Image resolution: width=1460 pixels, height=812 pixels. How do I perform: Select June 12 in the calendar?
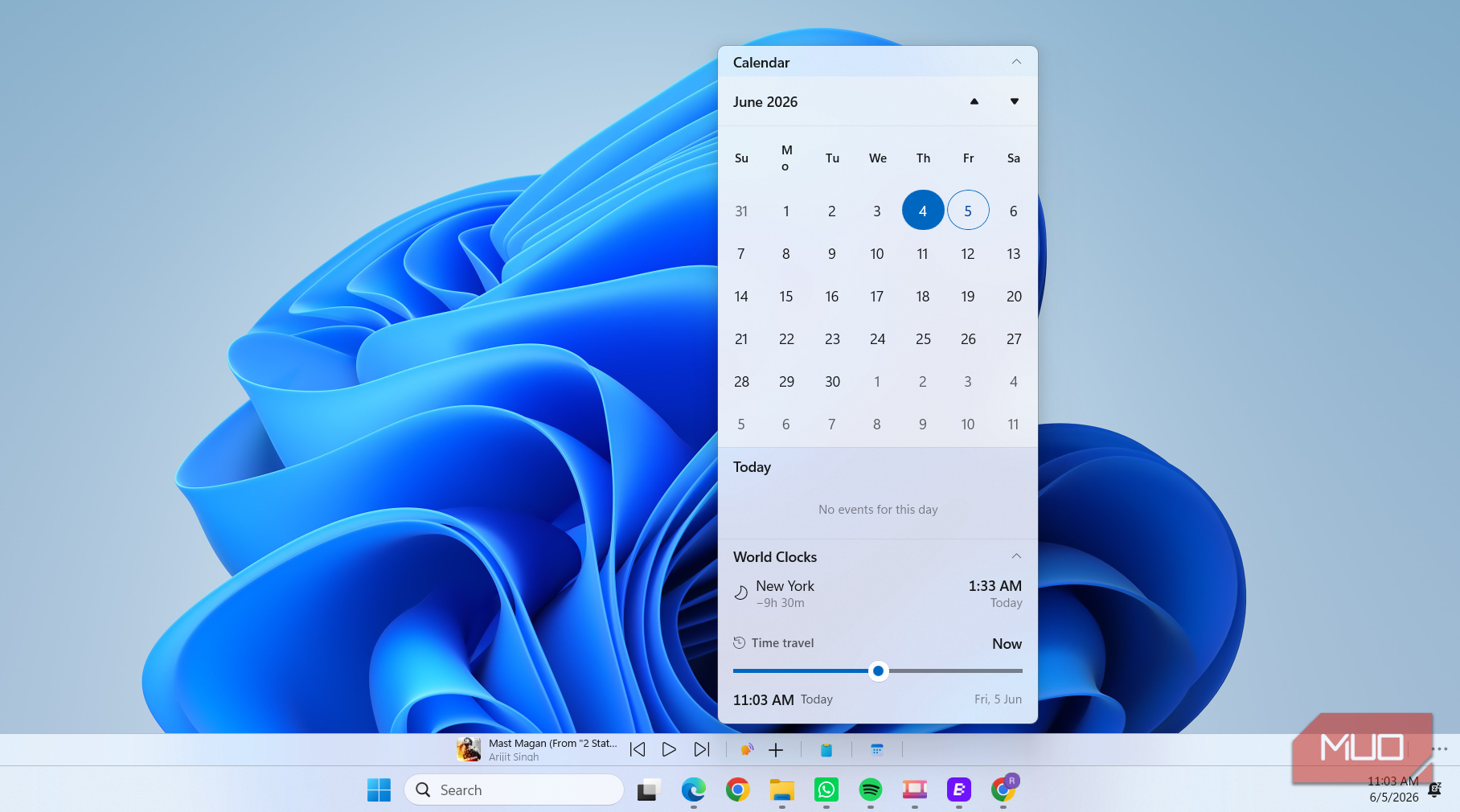tap(968, 254)
